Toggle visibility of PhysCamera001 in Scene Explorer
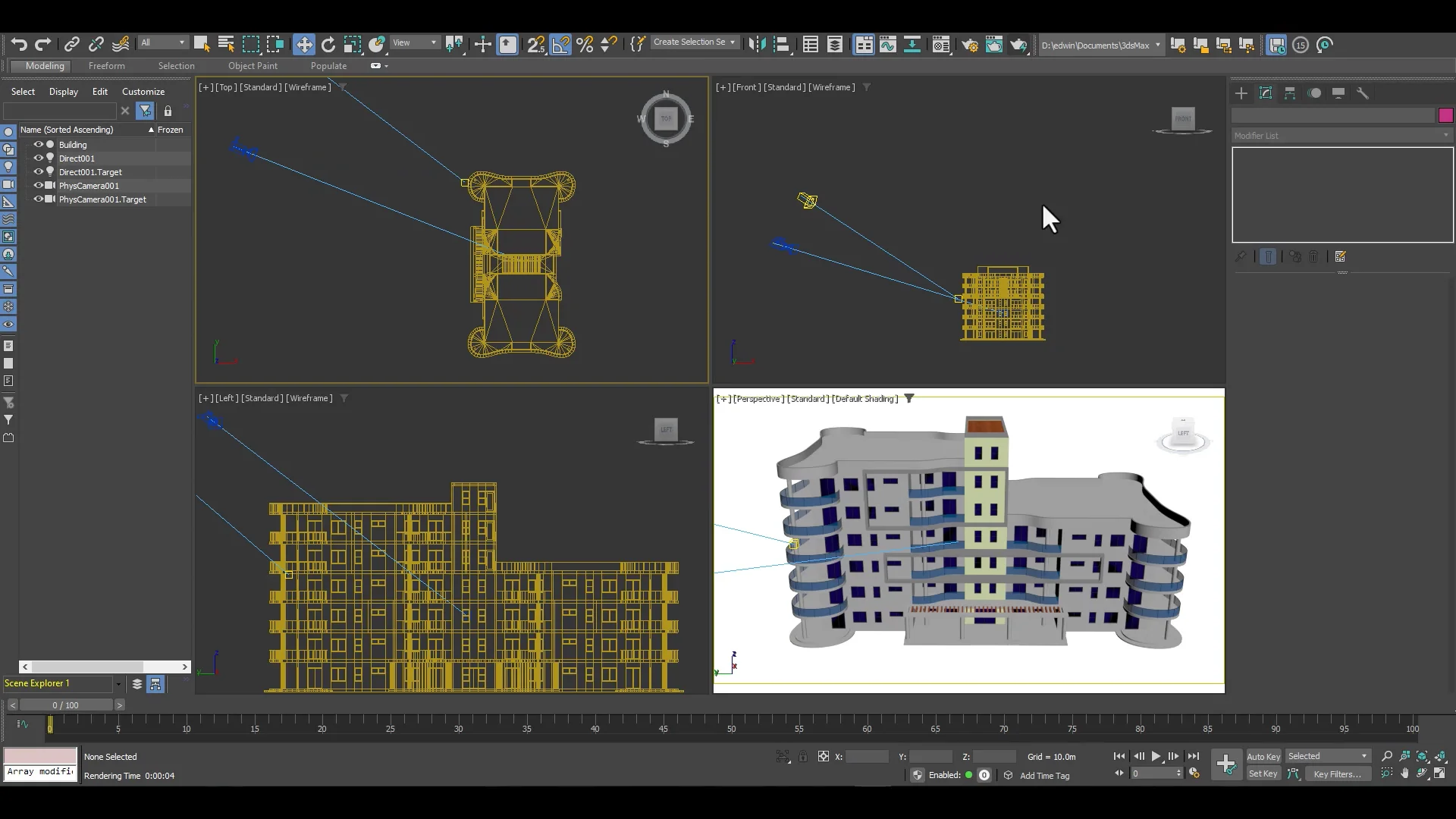Image resolution: width=1456 pixels, height=819 pixels. click(38, 186)
